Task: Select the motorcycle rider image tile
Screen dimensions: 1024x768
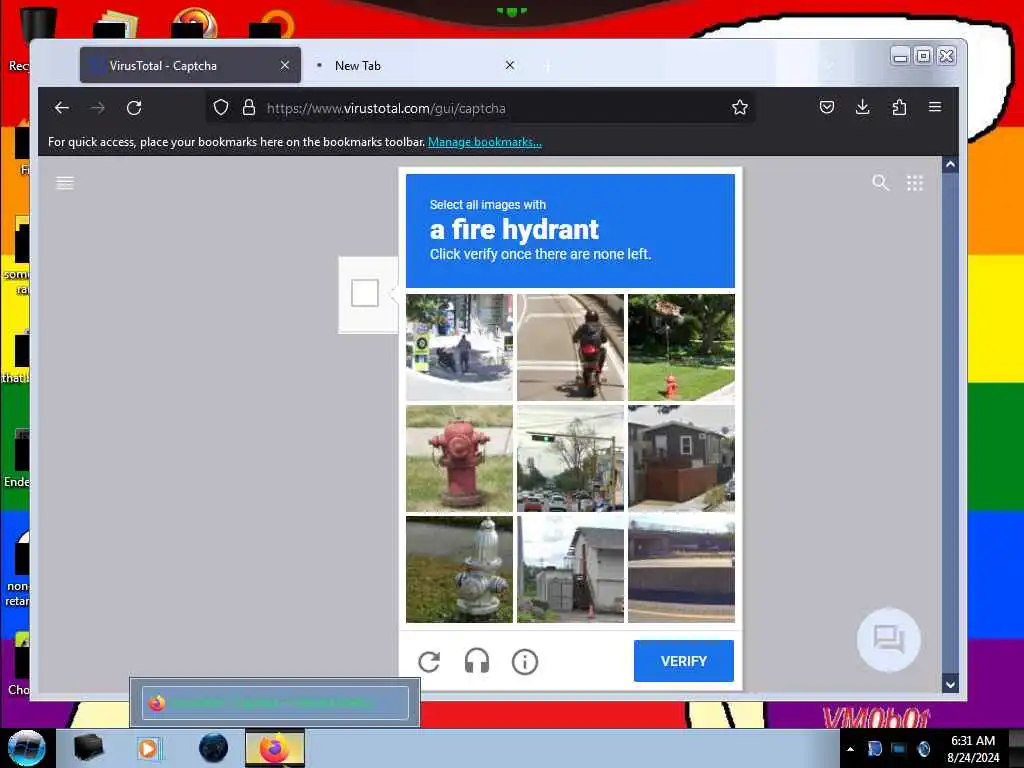Action: tap(570, 347)
